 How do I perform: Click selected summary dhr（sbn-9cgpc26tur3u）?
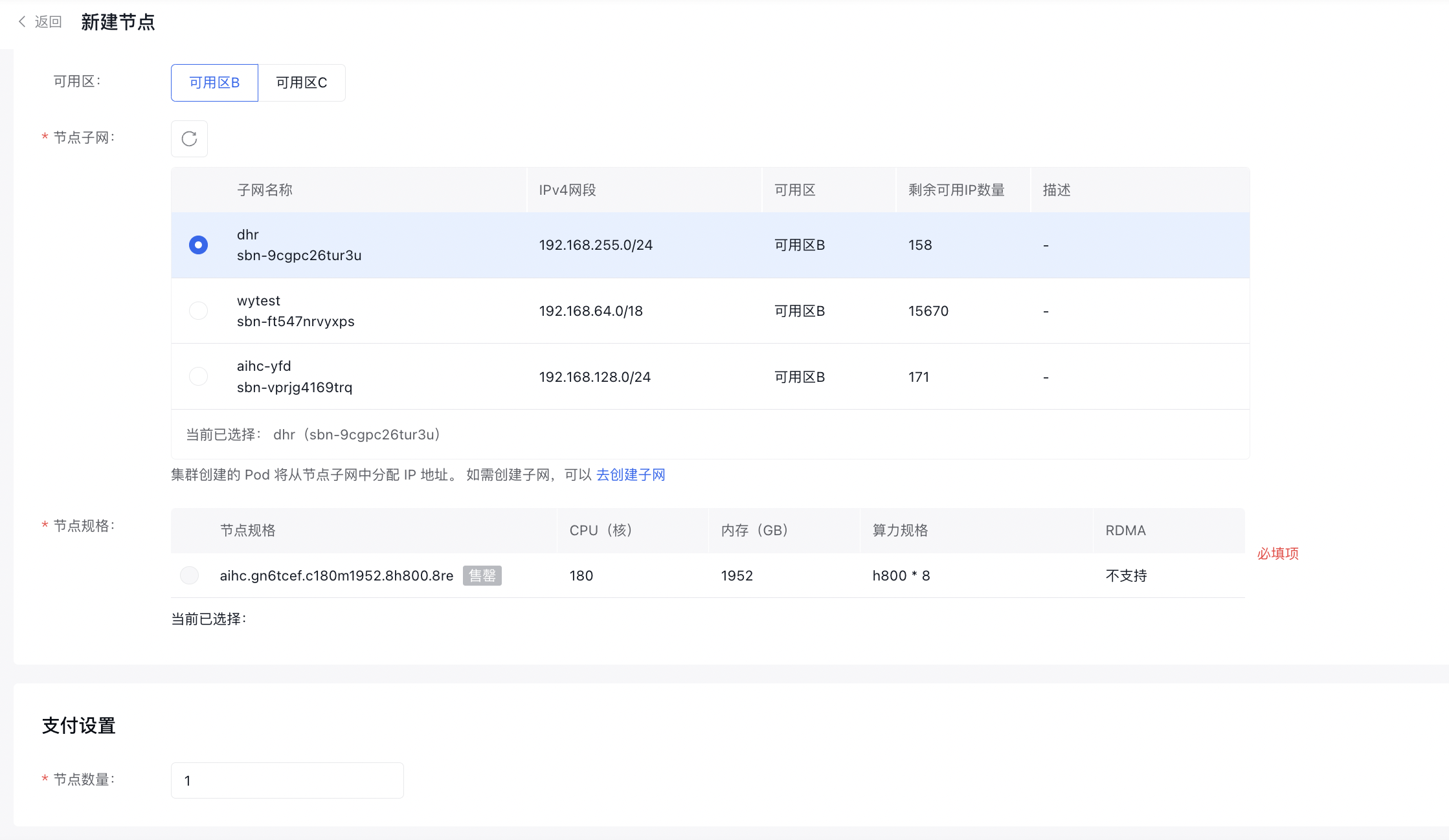point(357,435)
